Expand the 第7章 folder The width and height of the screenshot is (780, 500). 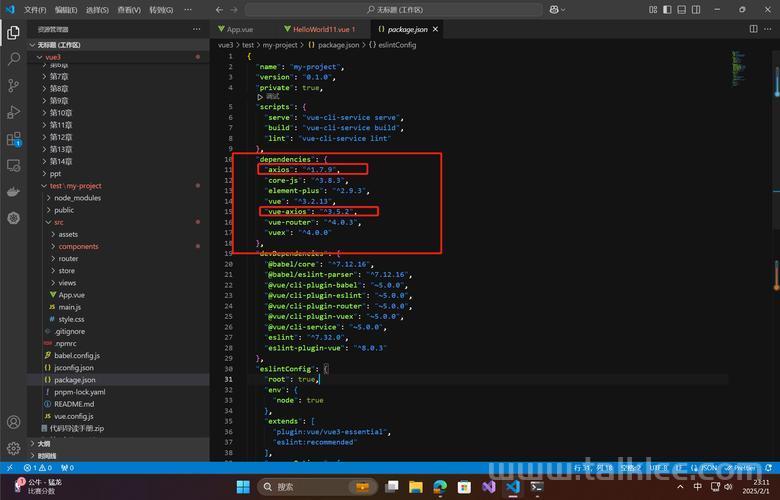pos(44,77)
